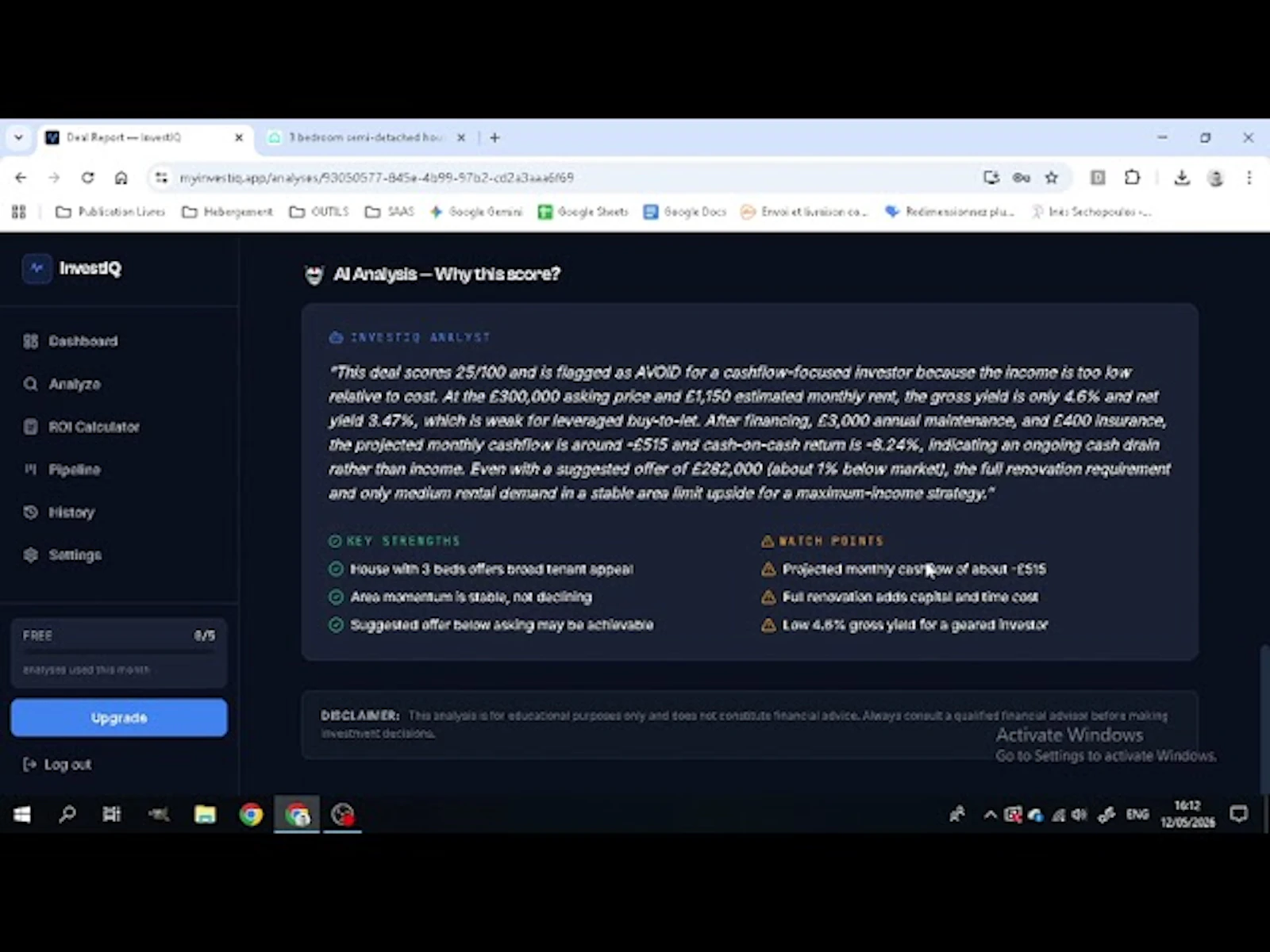
Task: Click the free analyses usage bar
Action: coord(119,652)
